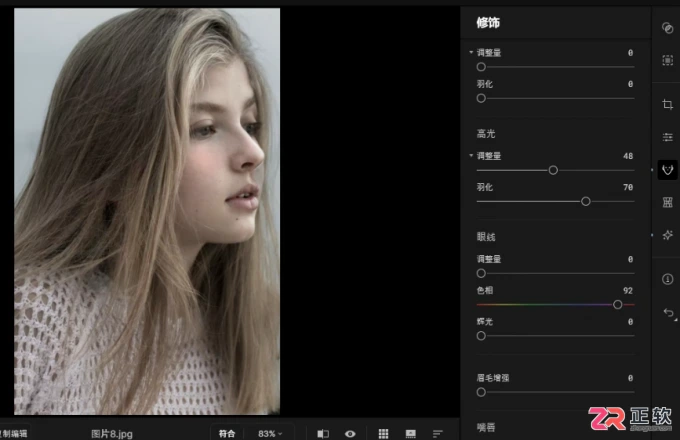Screen dimensions: 680x440
Task: Open the adjustment sliders panel icon
Action: pos(667,137)
